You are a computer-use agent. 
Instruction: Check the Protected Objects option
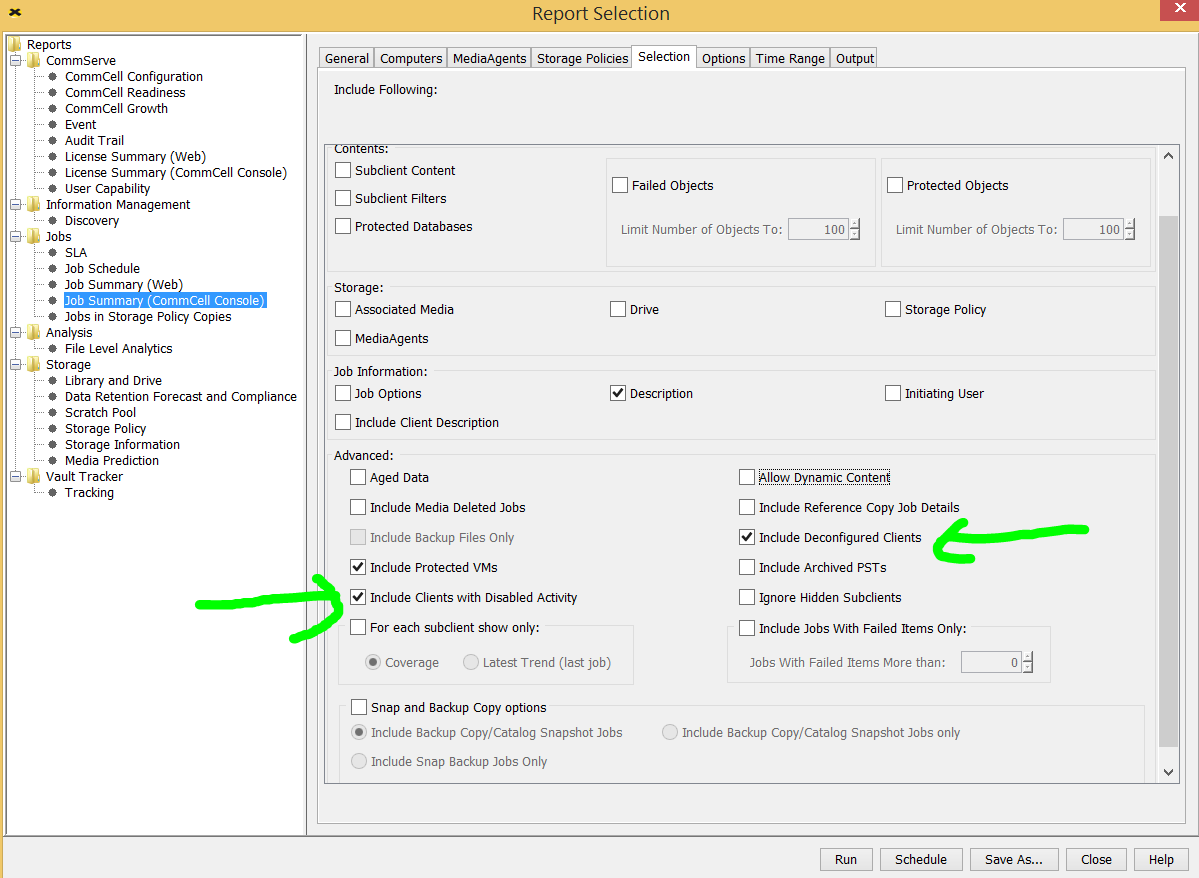[x=895, y=185]
